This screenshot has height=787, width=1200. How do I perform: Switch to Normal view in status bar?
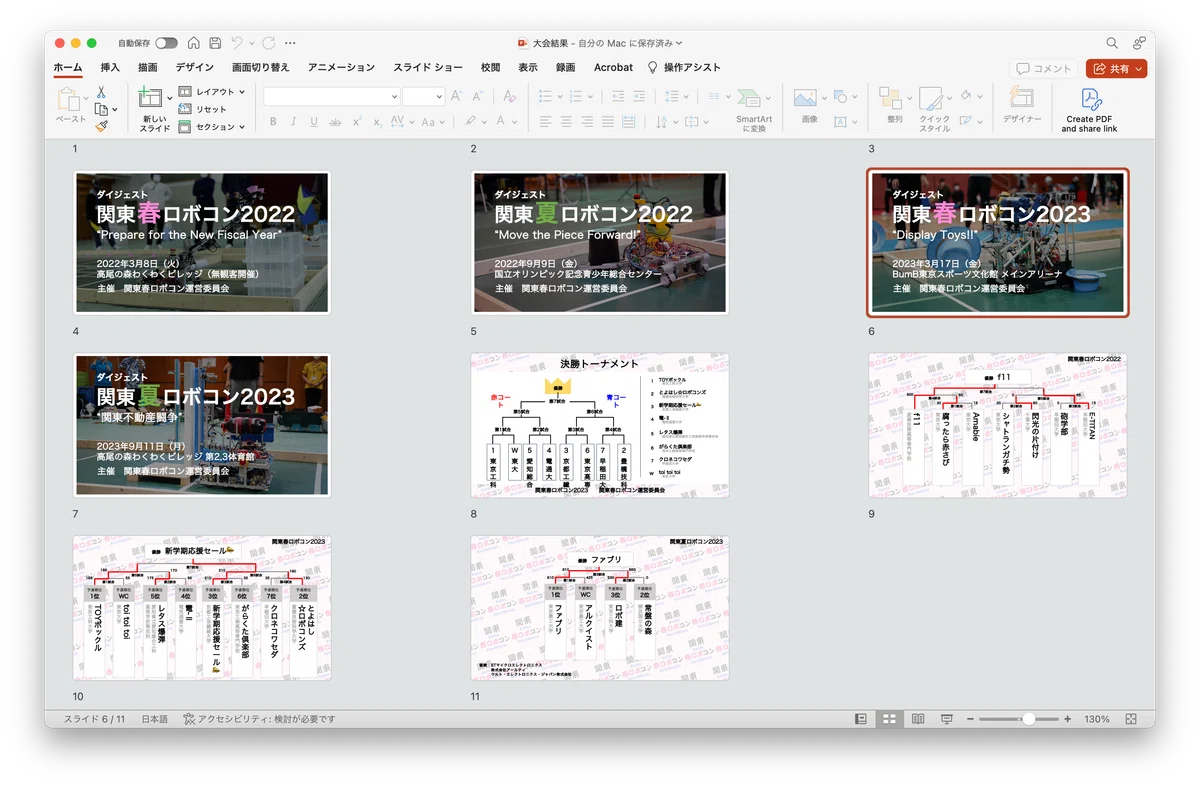click(x=861, y=719)
